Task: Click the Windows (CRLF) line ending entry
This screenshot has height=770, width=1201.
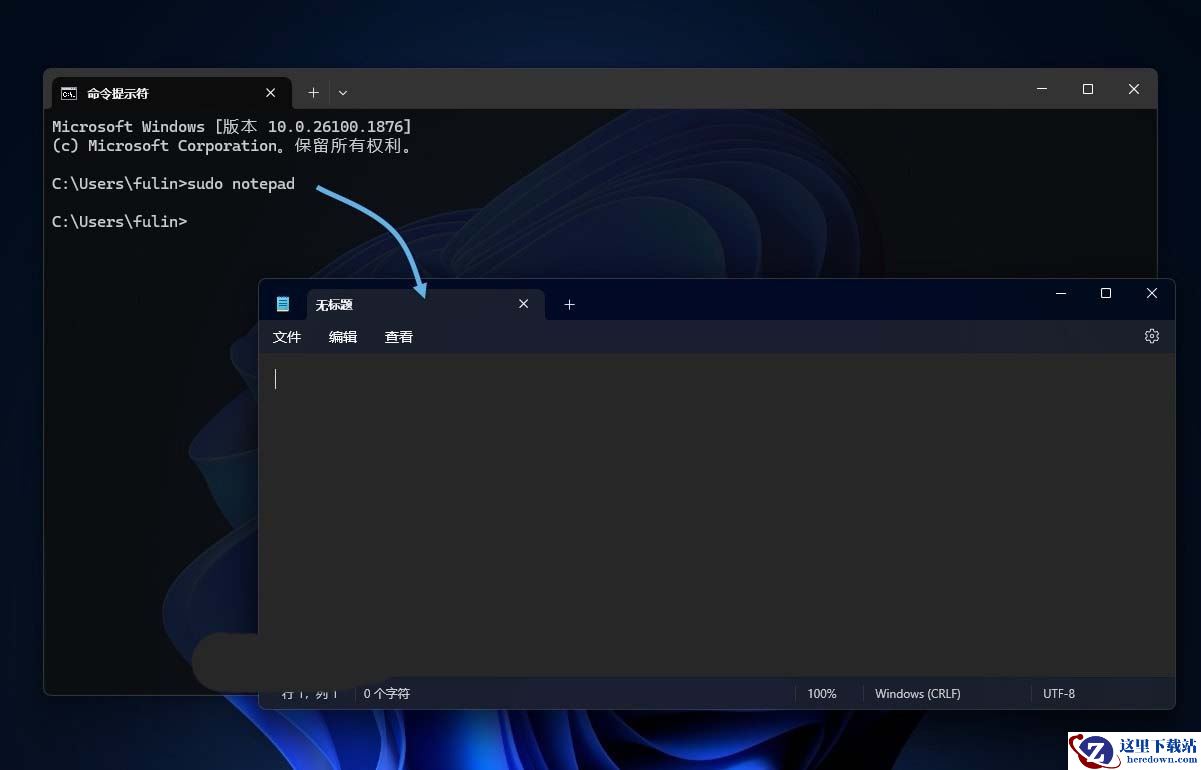Action: point(917,693)
